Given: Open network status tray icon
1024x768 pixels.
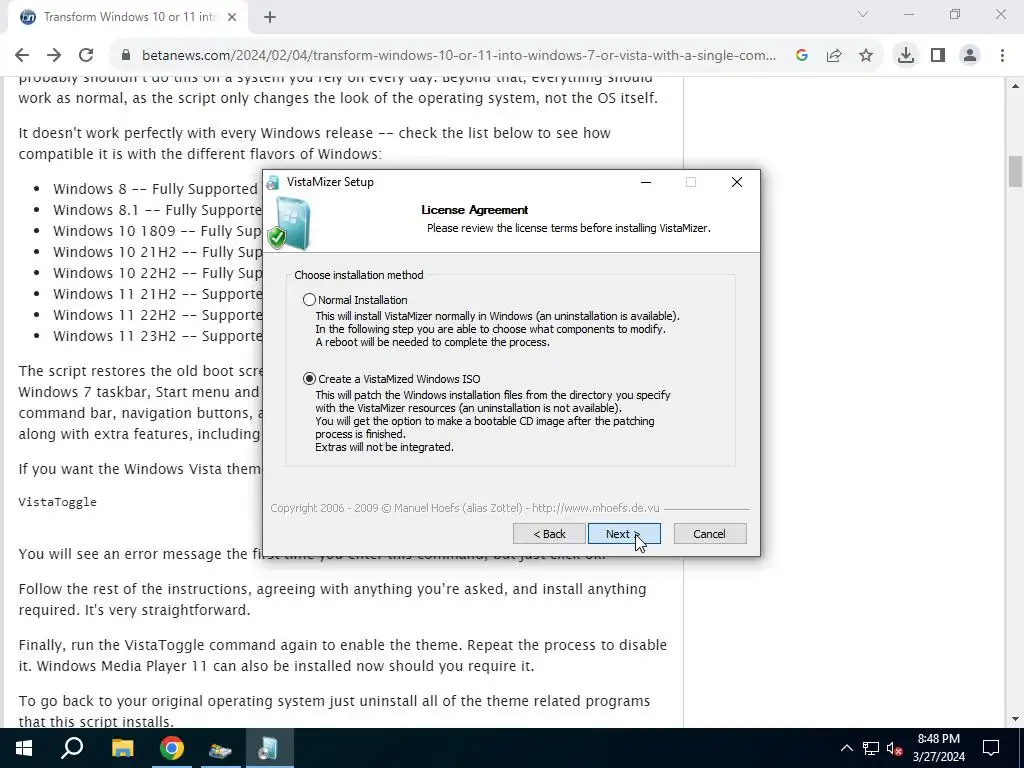Looking at the screenshot, I should 871,748.
